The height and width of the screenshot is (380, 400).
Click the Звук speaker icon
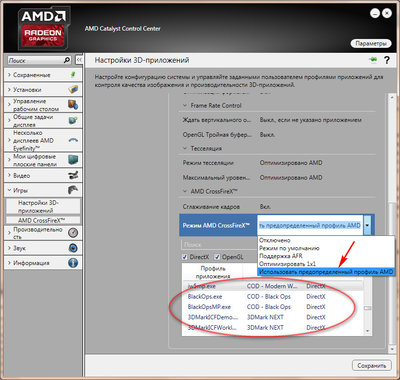(73, 248)
